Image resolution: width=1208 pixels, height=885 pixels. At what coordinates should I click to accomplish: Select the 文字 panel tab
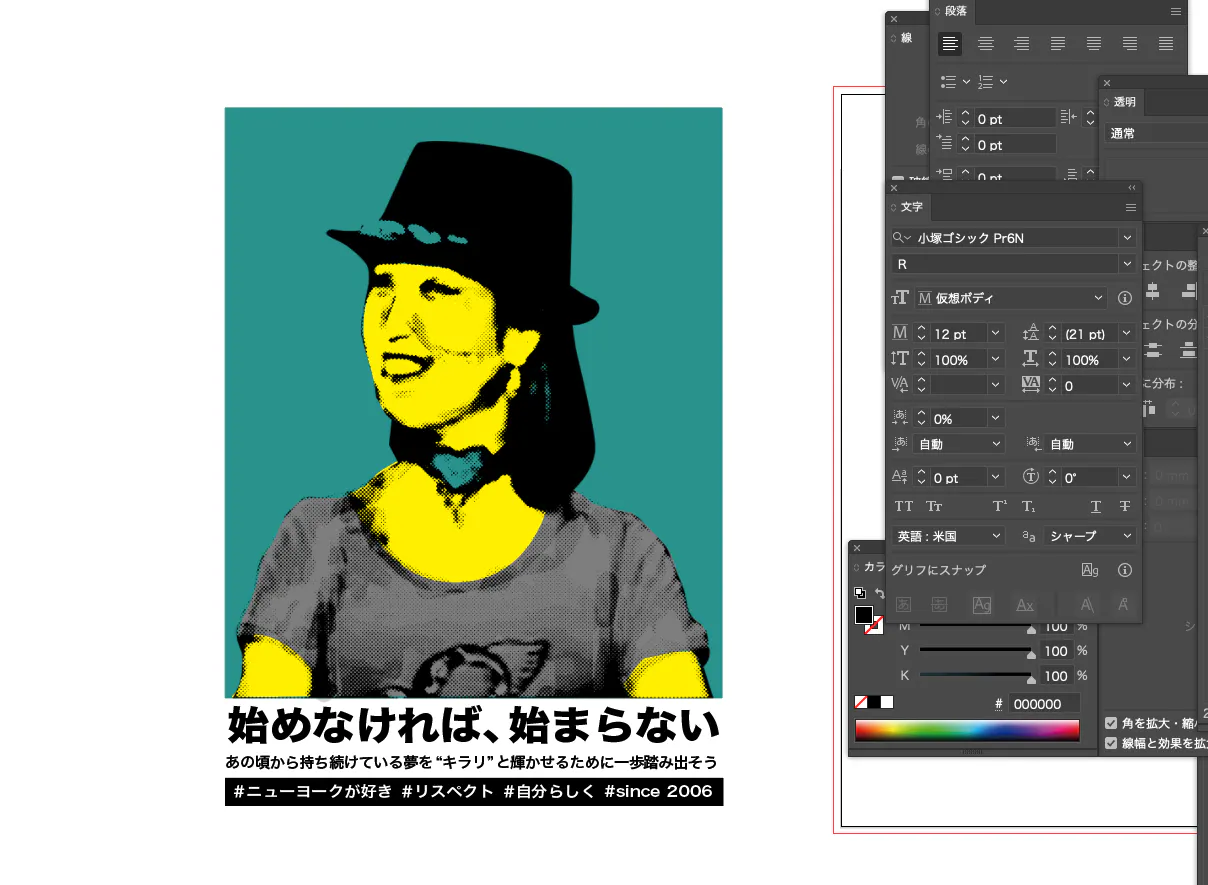[911, 207]
